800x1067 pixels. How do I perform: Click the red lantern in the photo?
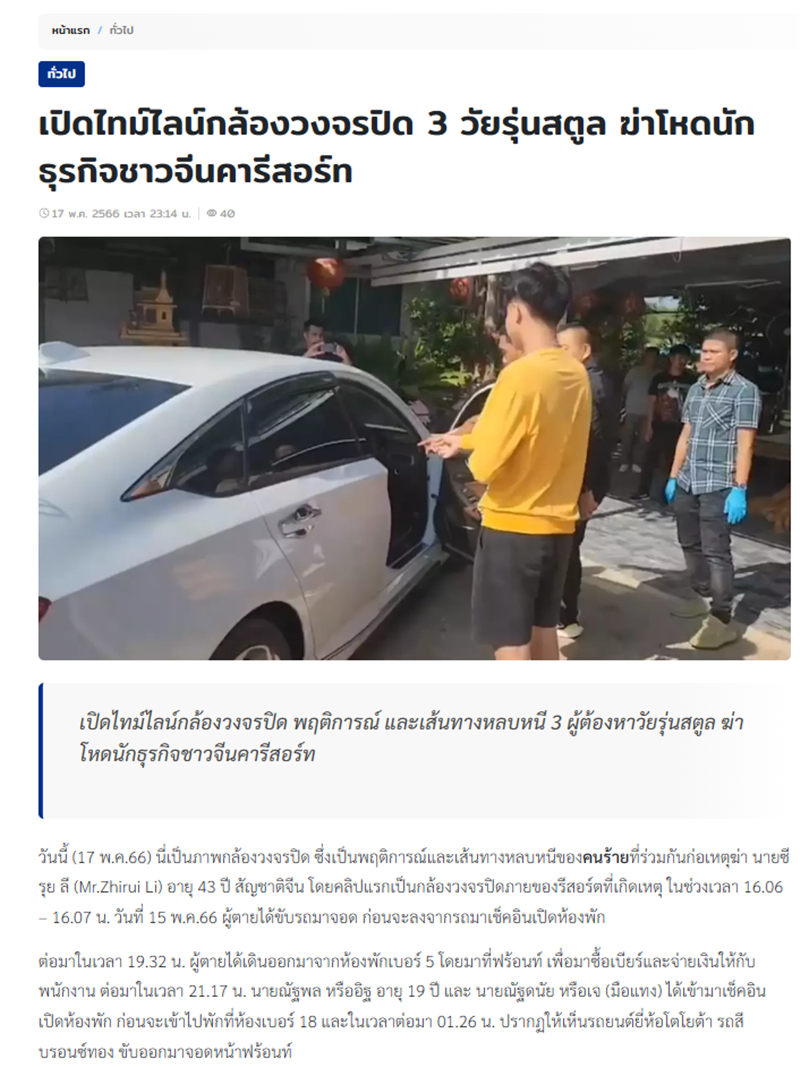(326, 272)
